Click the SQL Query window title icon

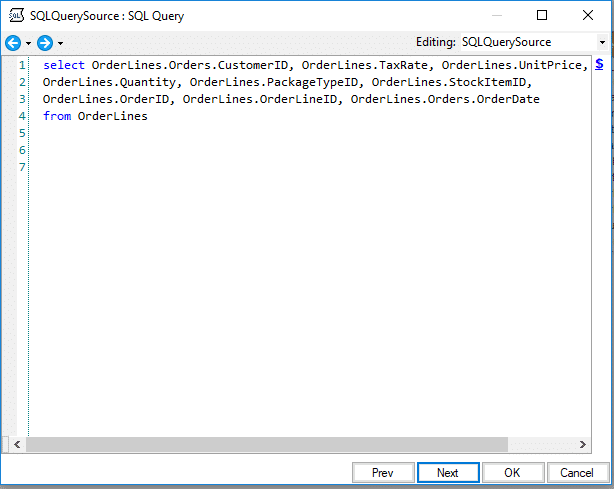tap(16, 16)
